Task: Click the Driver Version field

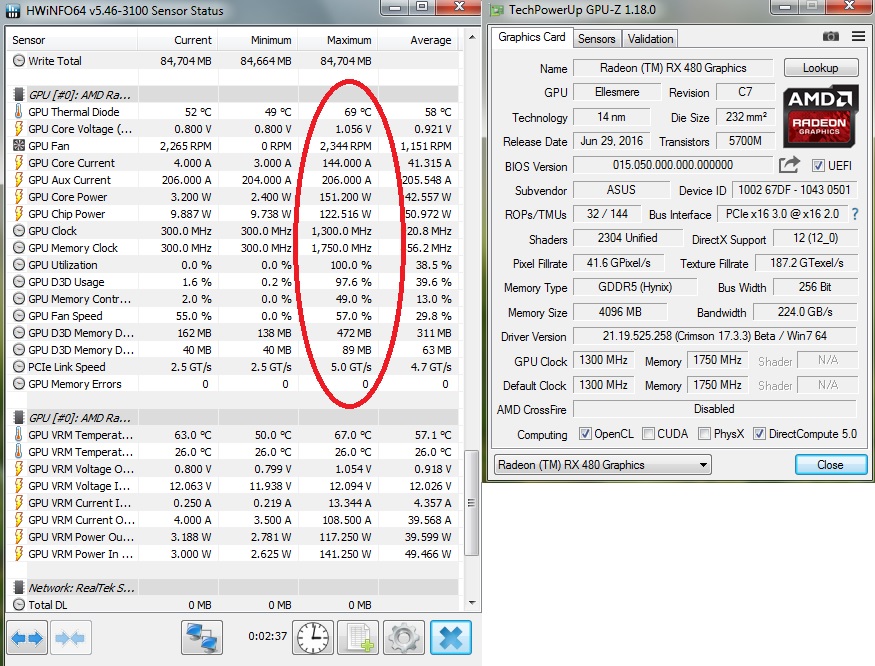Action: click(x=714, y=336)
